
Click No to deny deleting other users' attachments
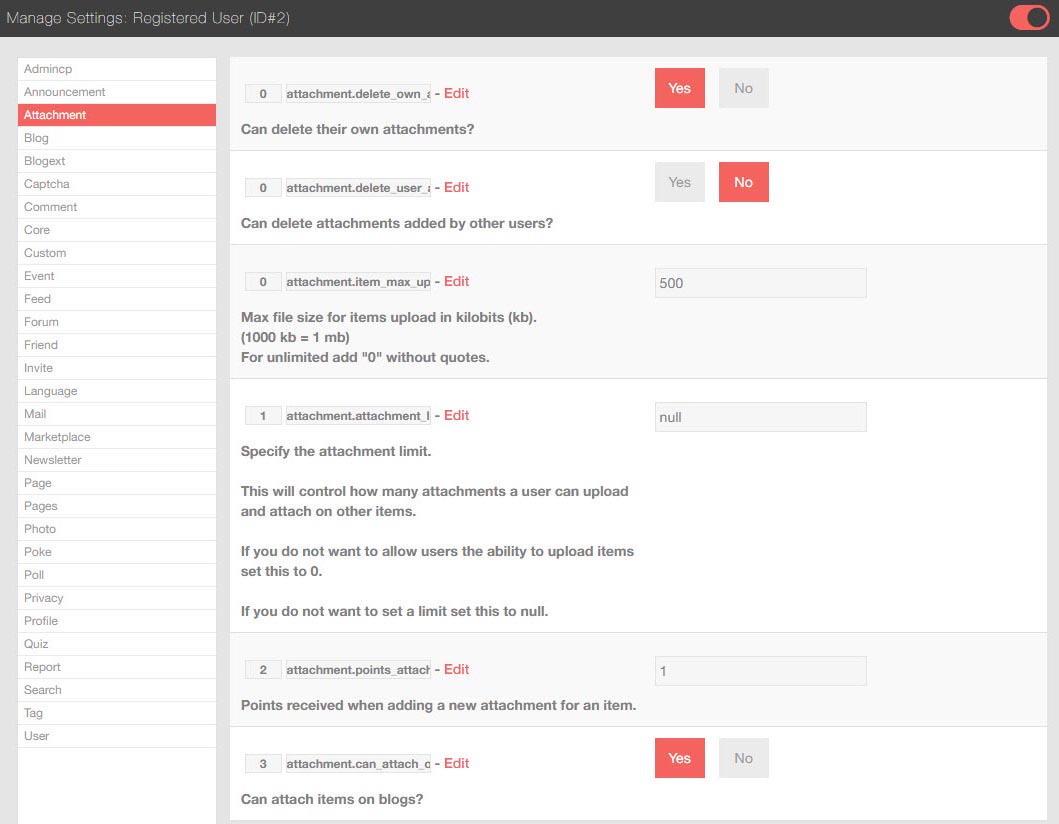click(x=743, y=182)
